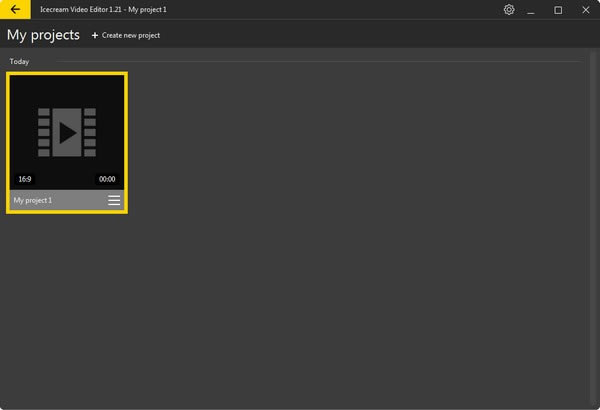Click the Create new project text

(131, 35)
